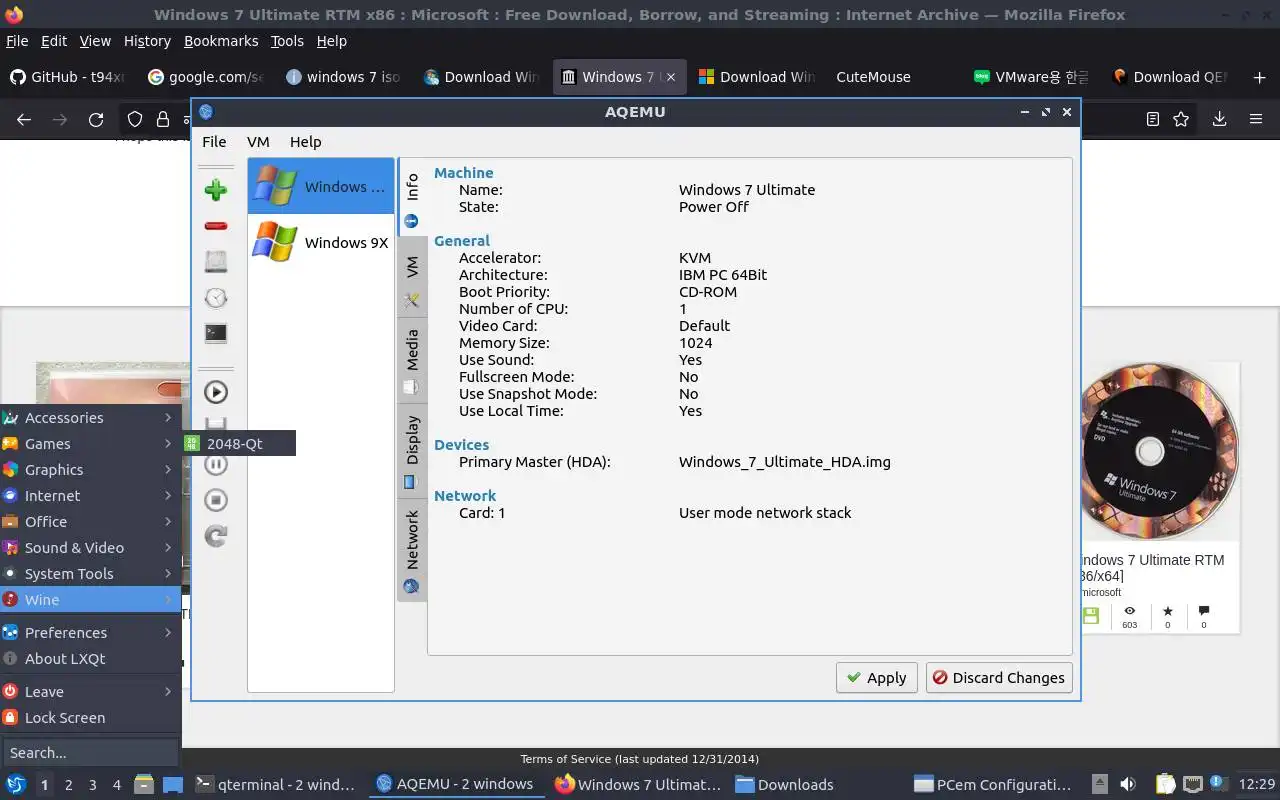Screen dimensions: 1280x800
Task: Open AQEMU Help menu
Action: point(305,142)
